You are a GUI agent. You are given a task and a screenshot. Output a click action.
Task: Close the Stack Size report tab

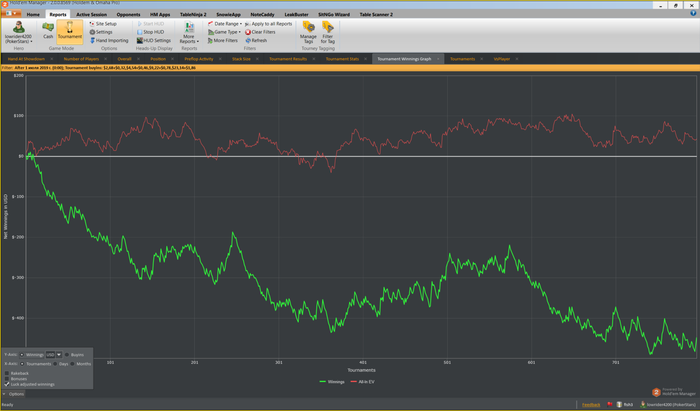(257, 59)
